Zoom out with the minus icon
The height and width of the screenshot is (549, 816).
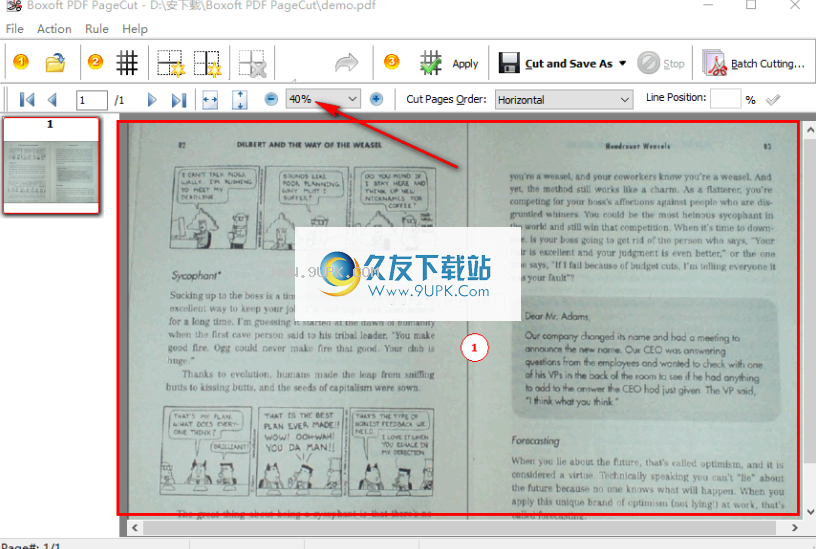[x=271, y=99]
